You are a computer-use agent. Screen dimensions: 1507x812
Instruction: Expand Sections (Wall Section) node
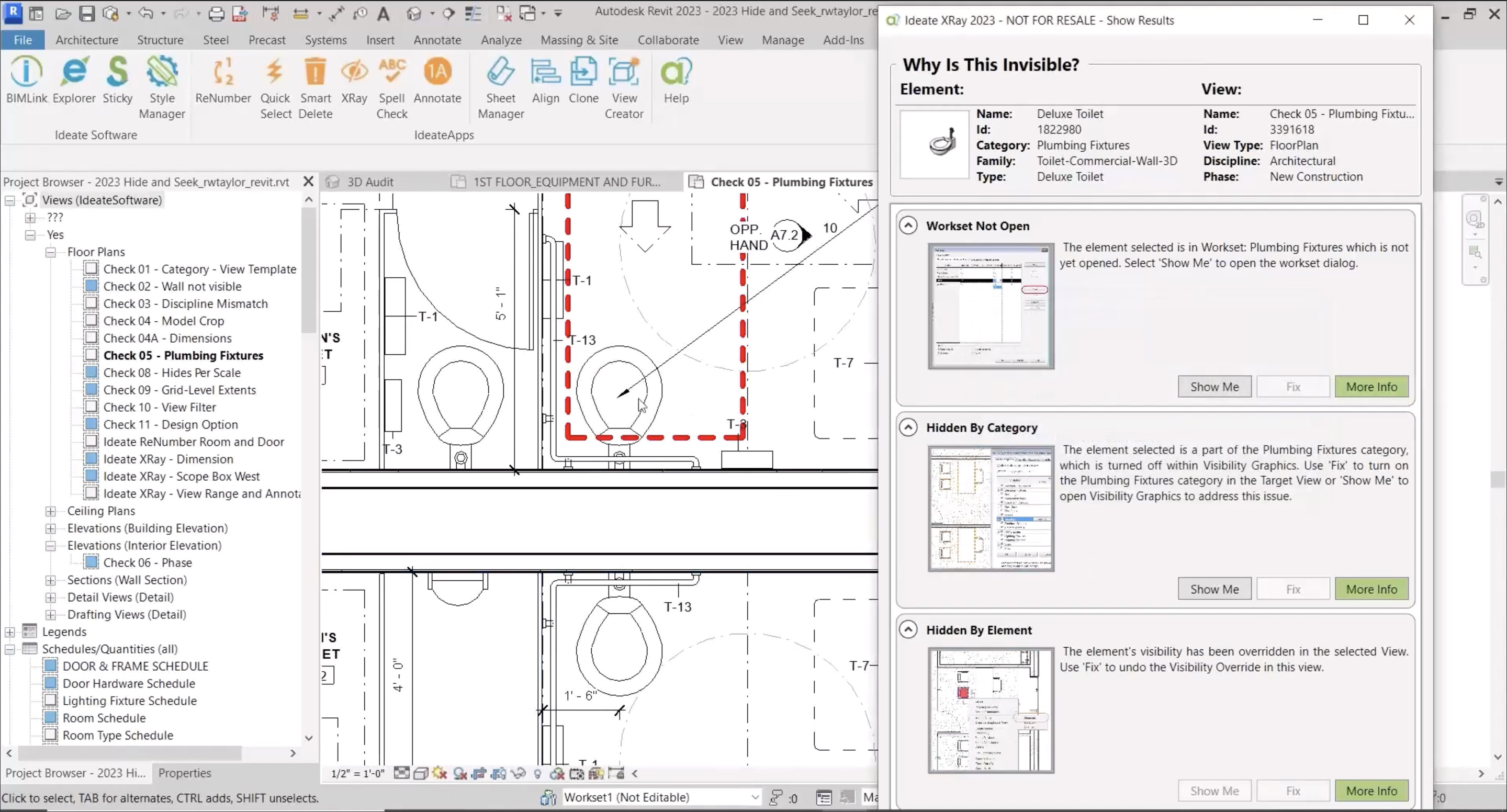point(51,580)
